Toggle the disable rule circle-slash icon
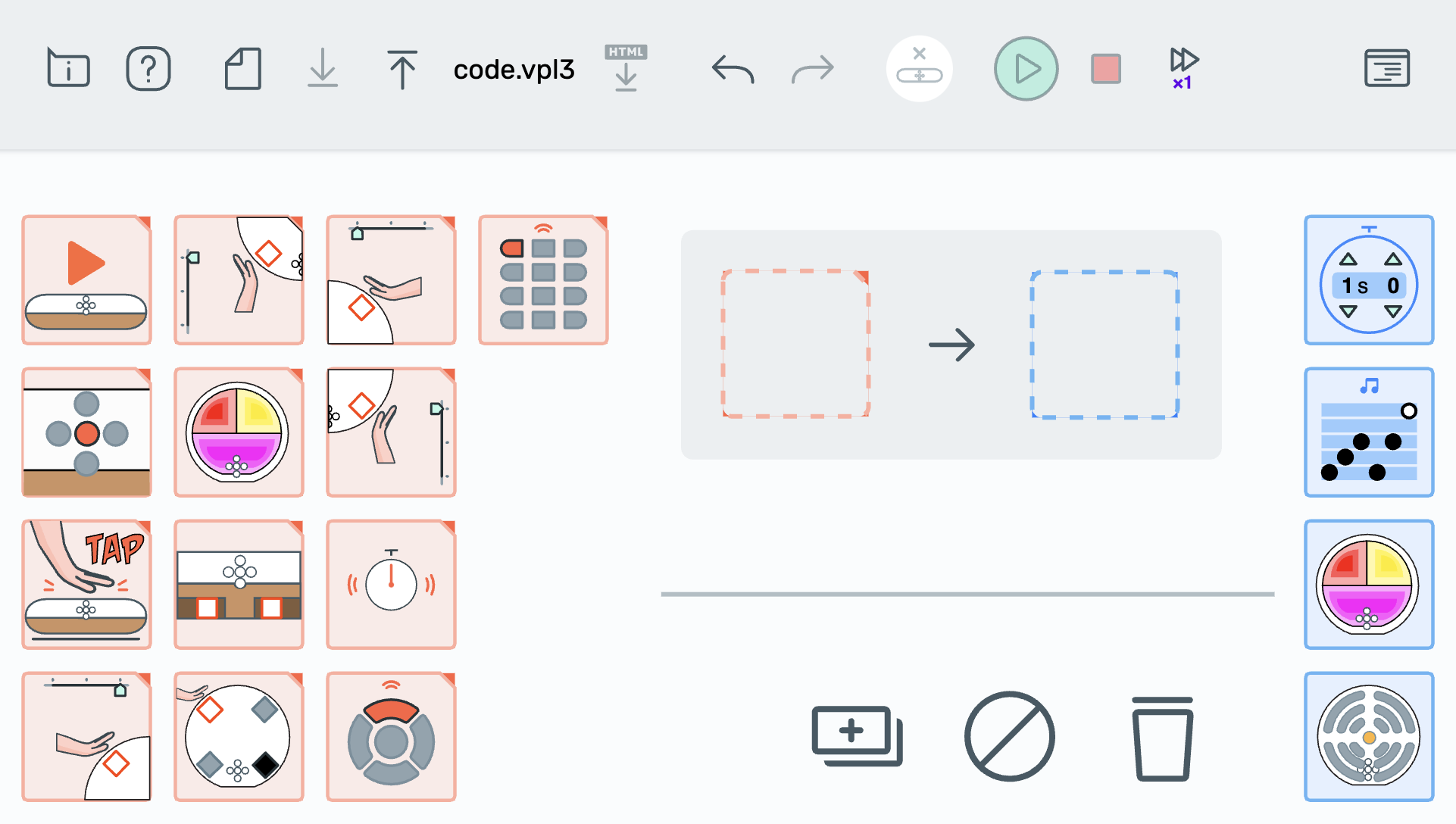The width and height of the screenshot is (1456, 824). tap(1009, 735)
